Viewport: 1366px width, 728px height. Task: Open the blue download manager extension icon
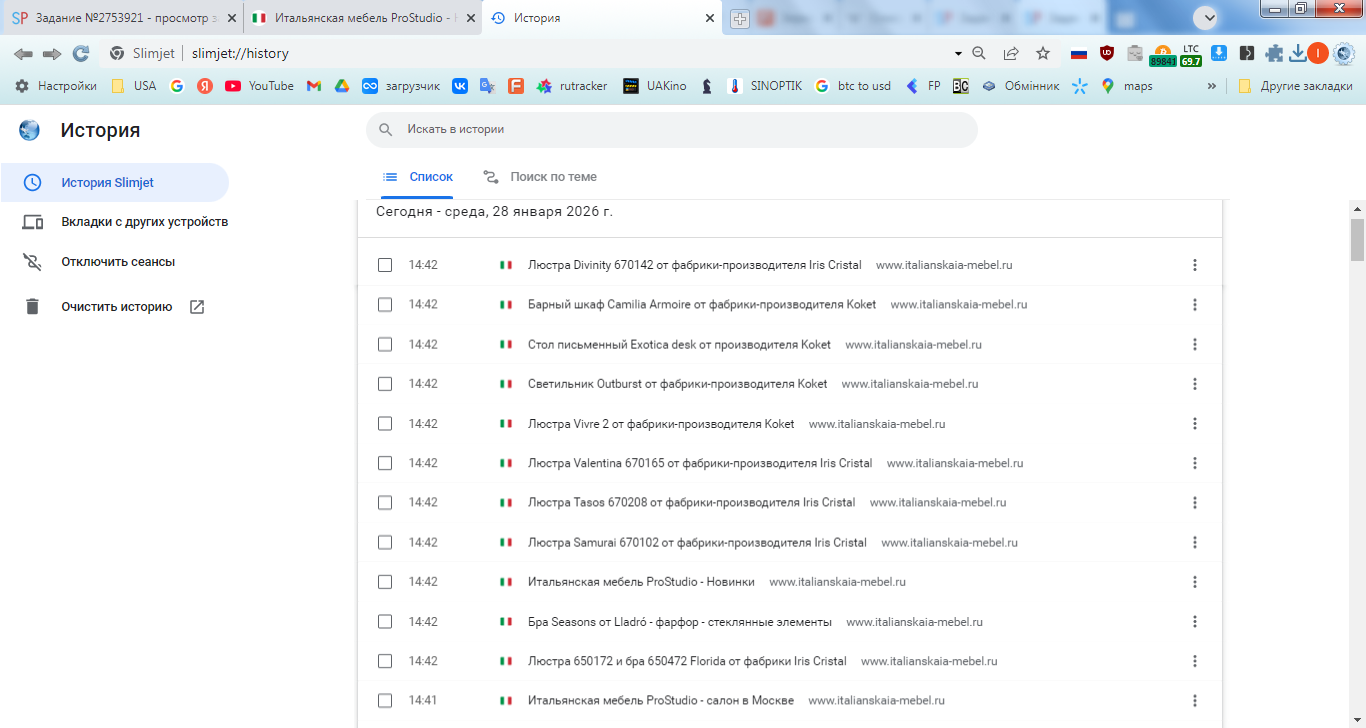tap(1219, 53)
